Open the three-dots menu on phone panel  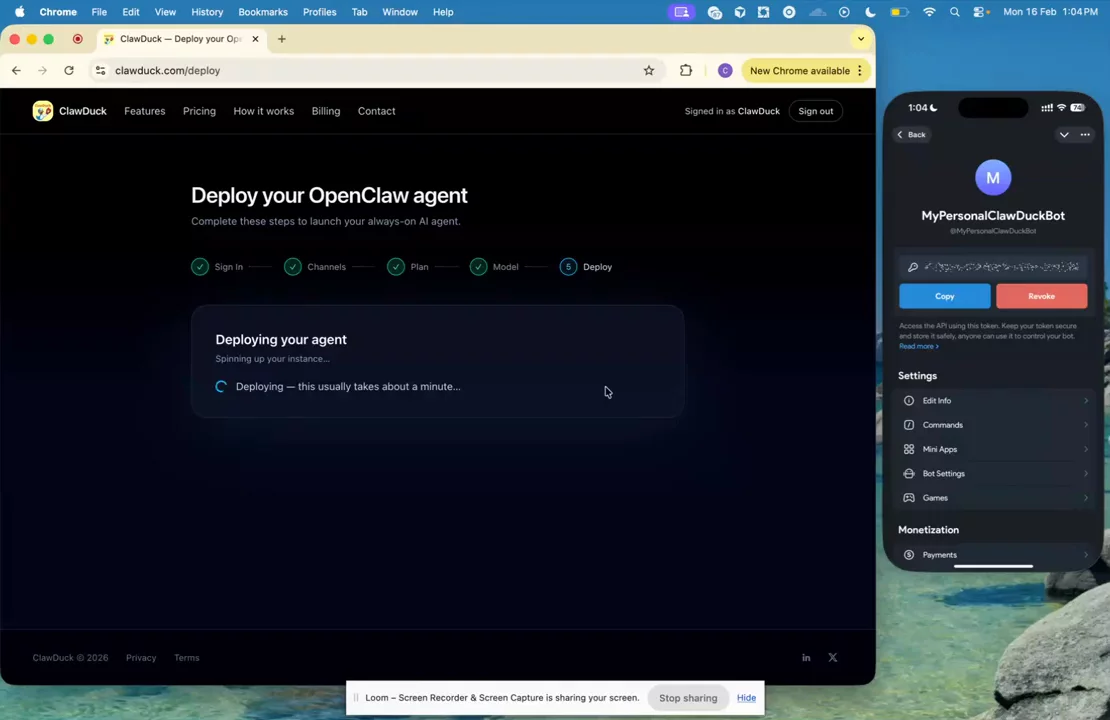tap(1085, 135)
